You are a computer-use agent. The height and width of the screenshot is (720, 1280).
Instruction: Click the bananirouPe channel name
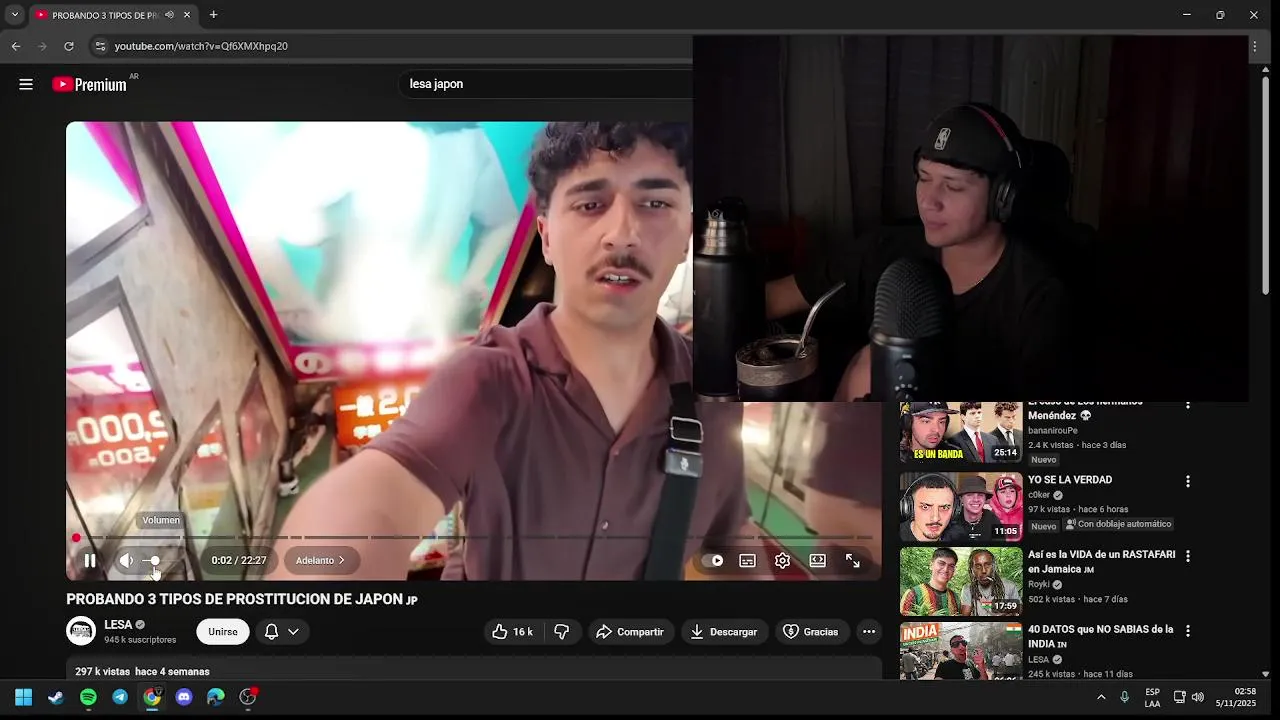[x=1053, y=431]
